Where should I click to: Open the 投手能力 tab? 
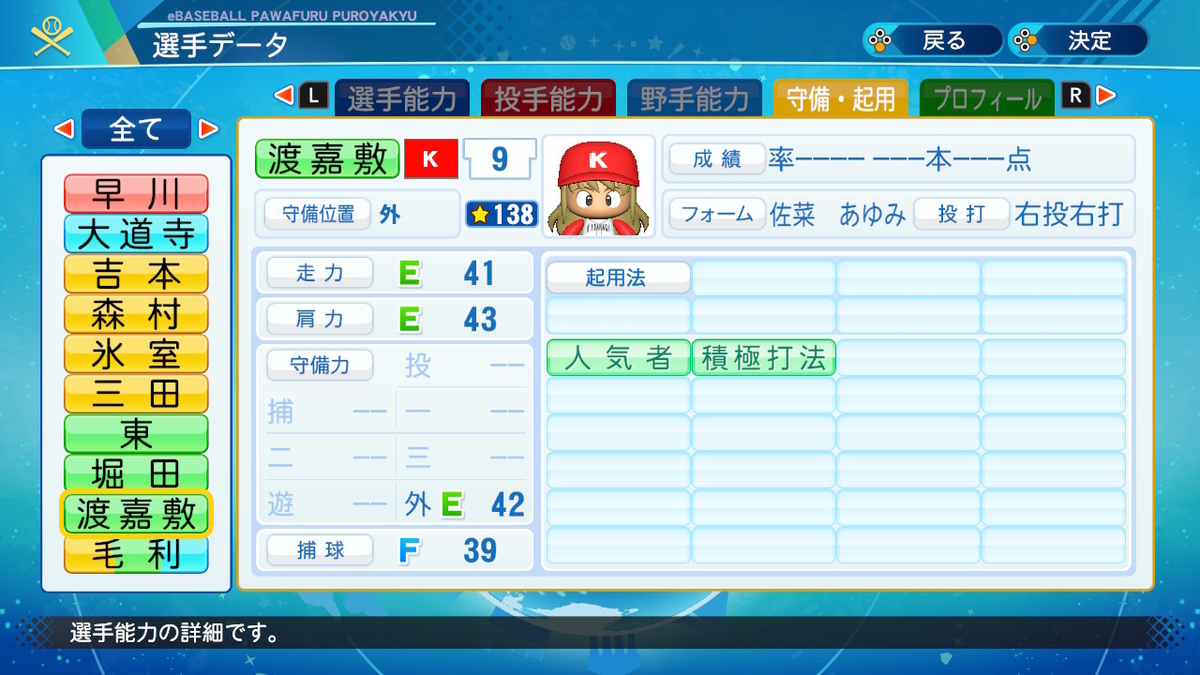click(548, 98)
